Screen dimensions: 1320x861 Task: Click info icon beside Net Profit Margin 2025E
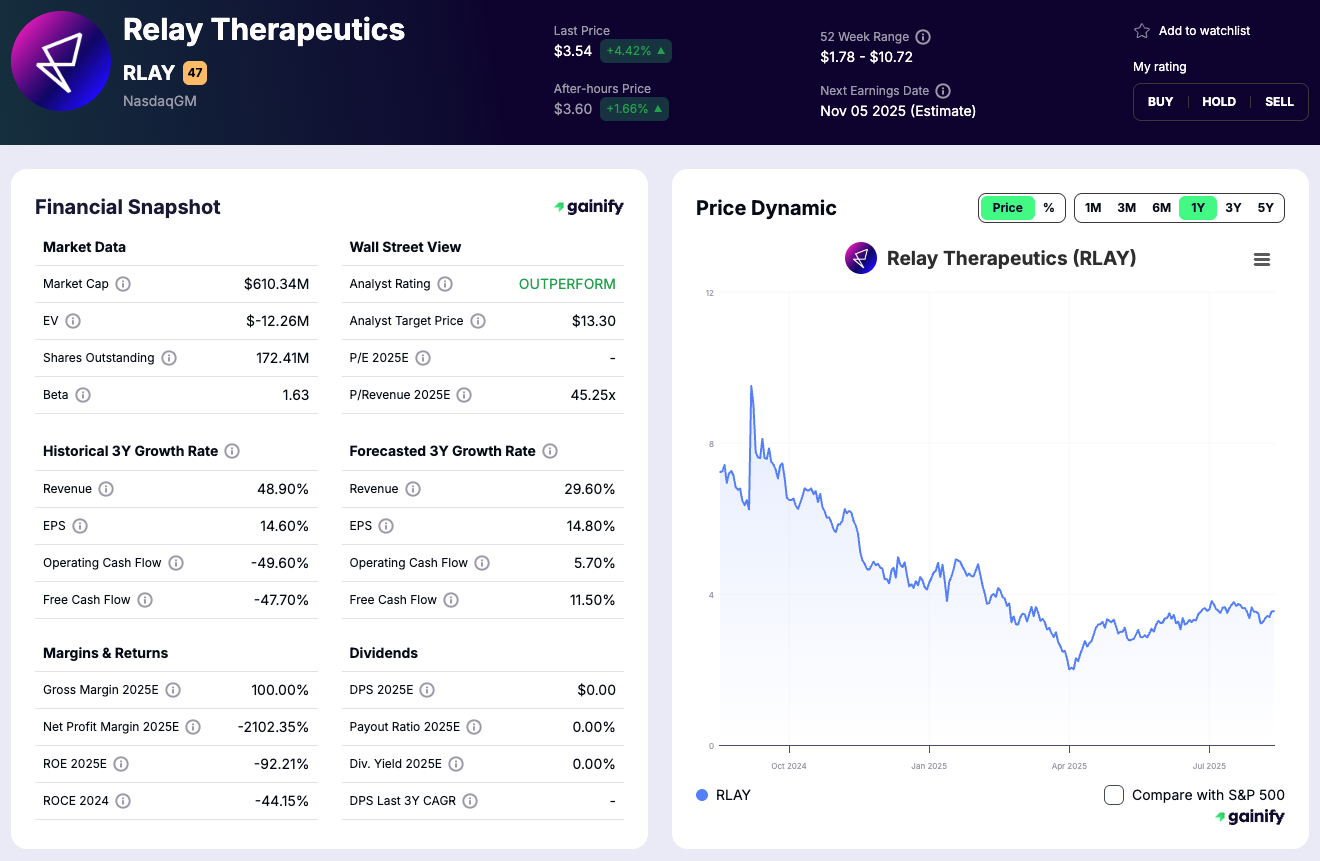(x=193, y=727)
